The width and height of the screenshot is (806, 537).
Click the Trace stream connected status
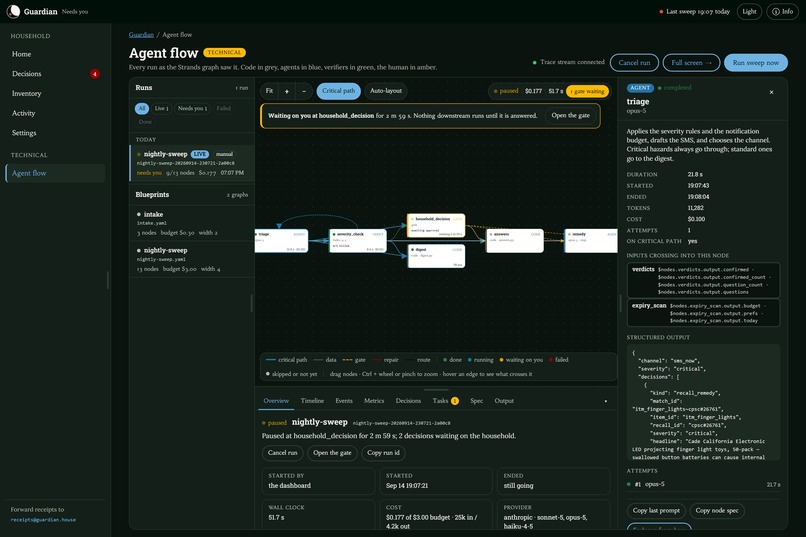(569, 62)
